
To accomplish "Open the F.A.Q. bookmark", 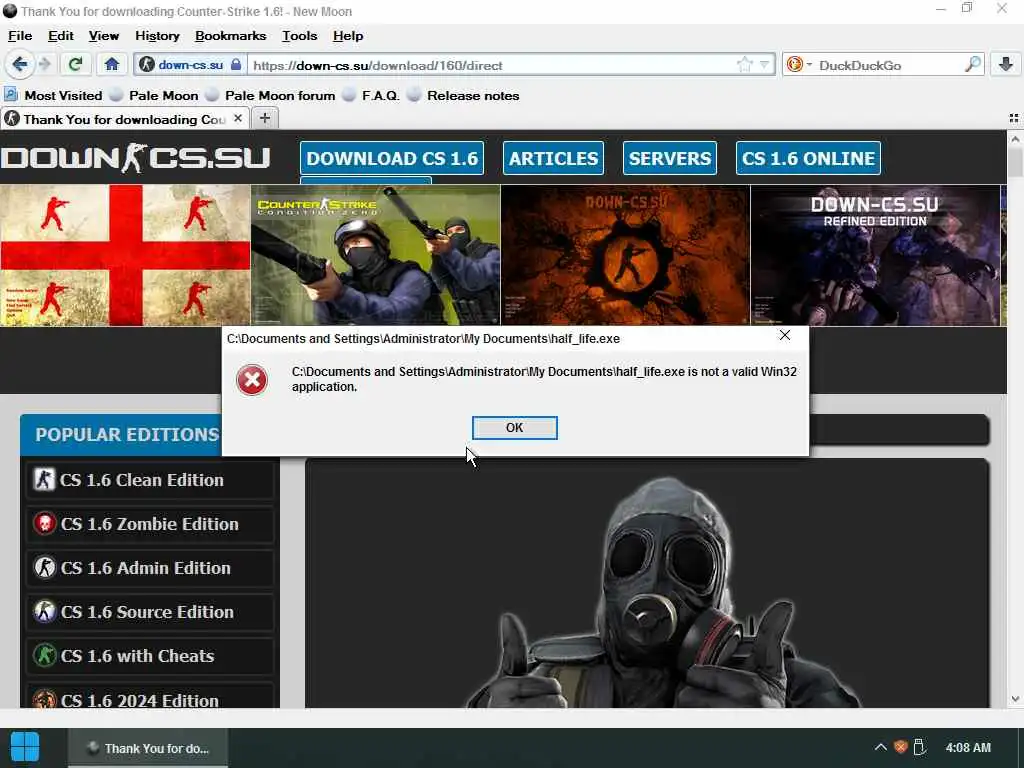I will 371,95.
